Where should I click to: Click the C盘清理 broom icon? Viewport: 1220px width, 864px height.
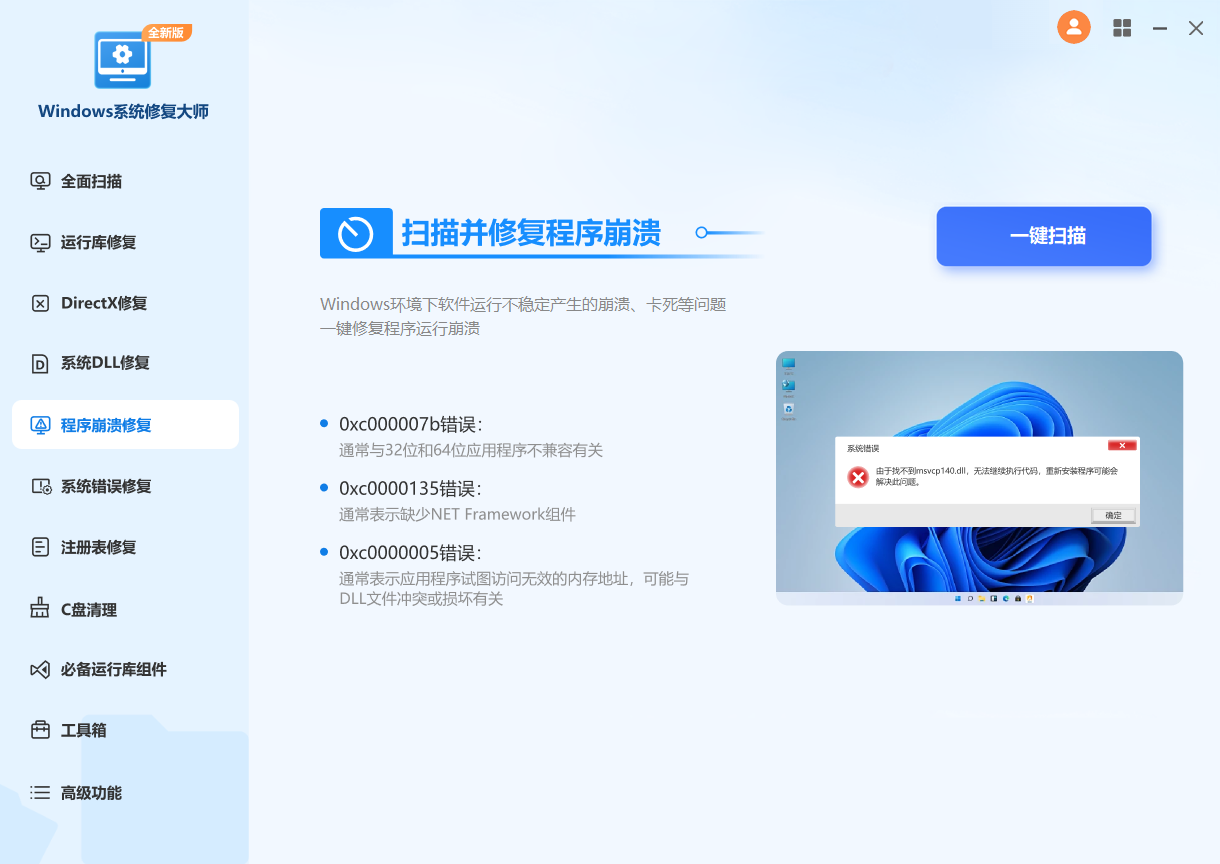(x=40, y=609)
